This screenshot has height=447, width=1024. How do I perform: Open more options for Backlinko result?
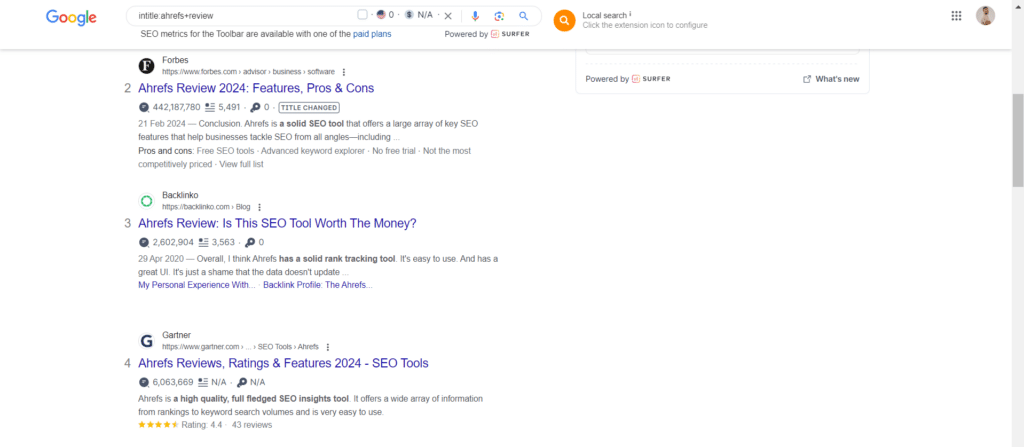(259, 207)
